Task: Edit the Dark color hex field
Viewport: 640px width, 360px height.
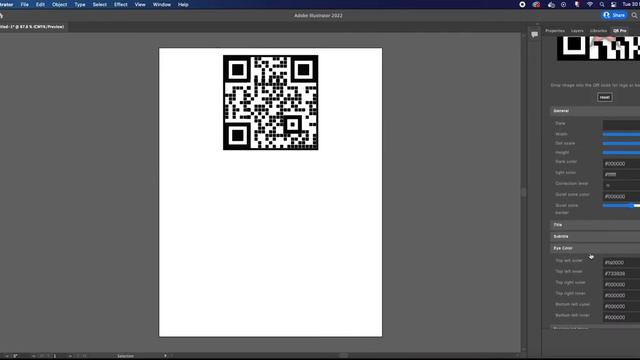Action: point(621,164)
